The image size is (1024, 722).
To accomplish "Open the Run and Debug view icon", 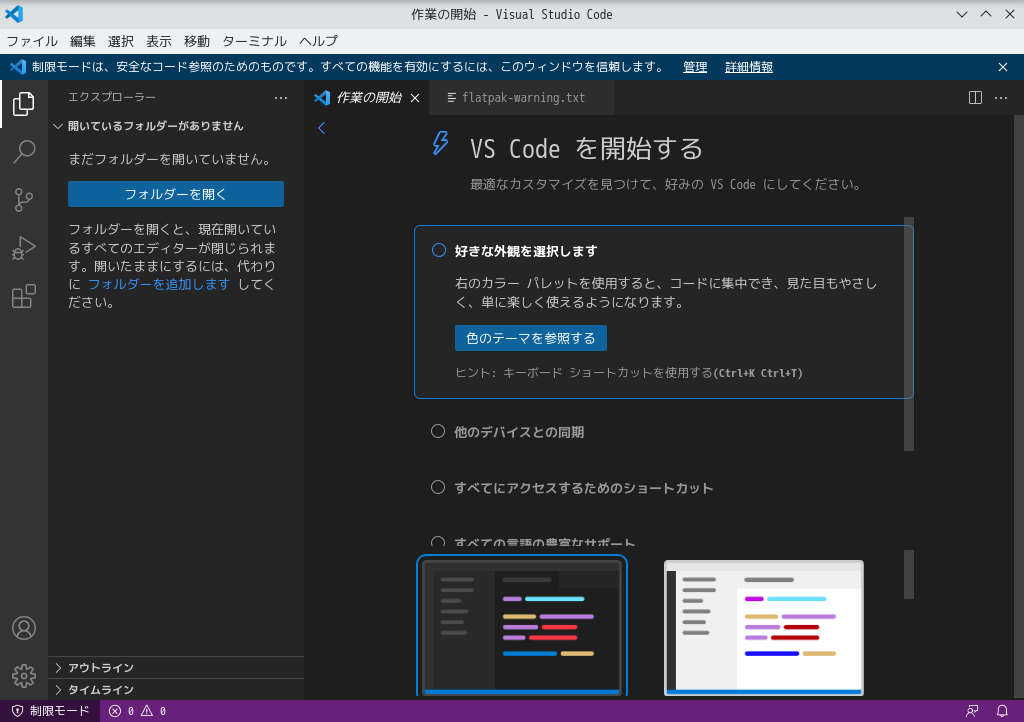I will tap(24, 248).
